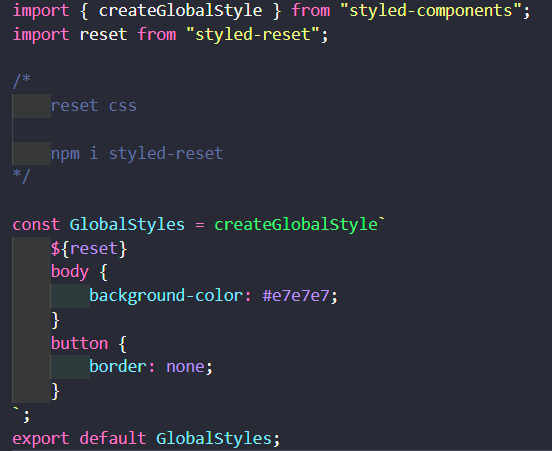Click the reset identifier in second import
Image resolution: width=552 pixels, height=451 pixels.
pos(103,35)
